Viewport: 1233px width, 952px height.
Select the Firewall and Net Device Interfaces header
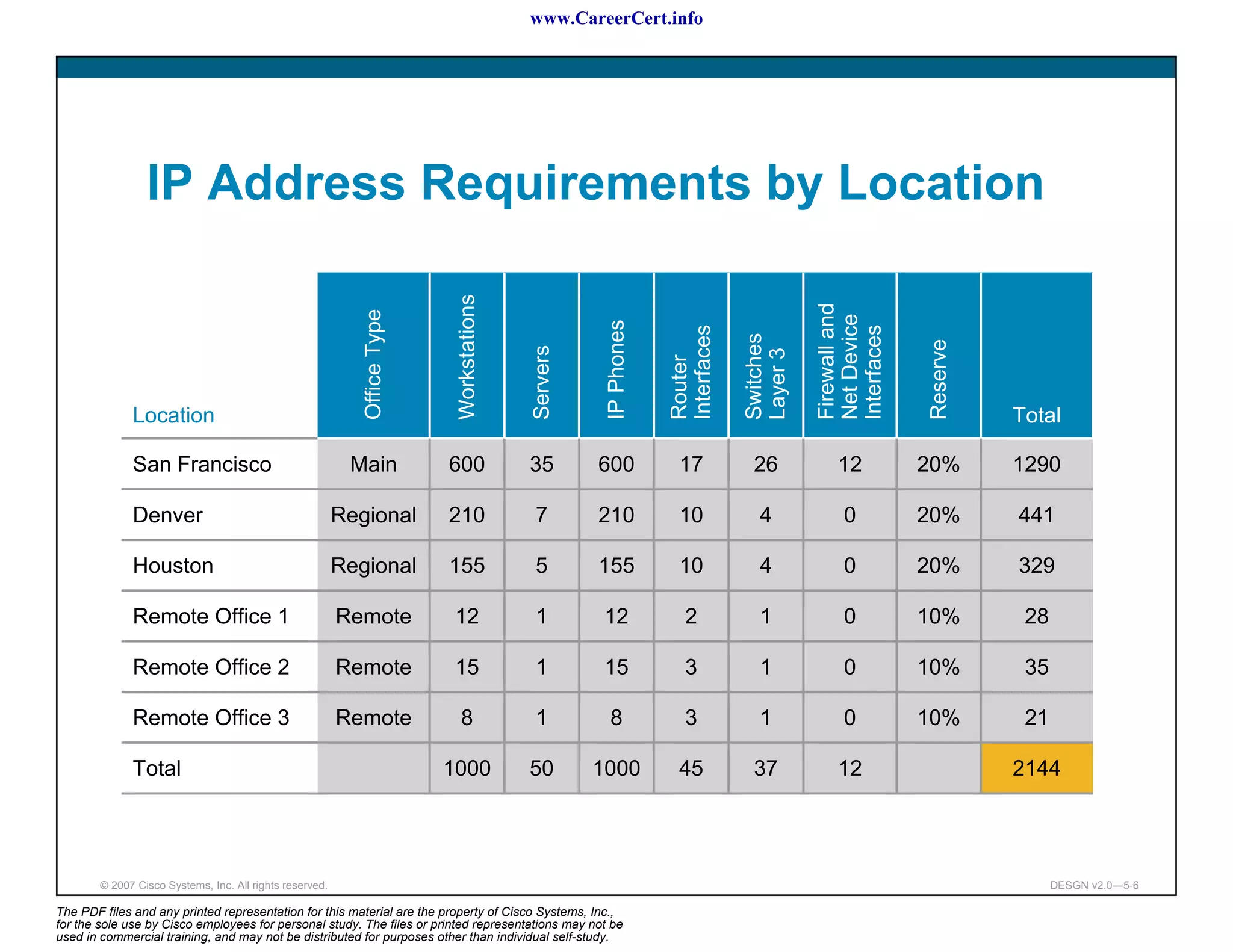tap(849, 355)
